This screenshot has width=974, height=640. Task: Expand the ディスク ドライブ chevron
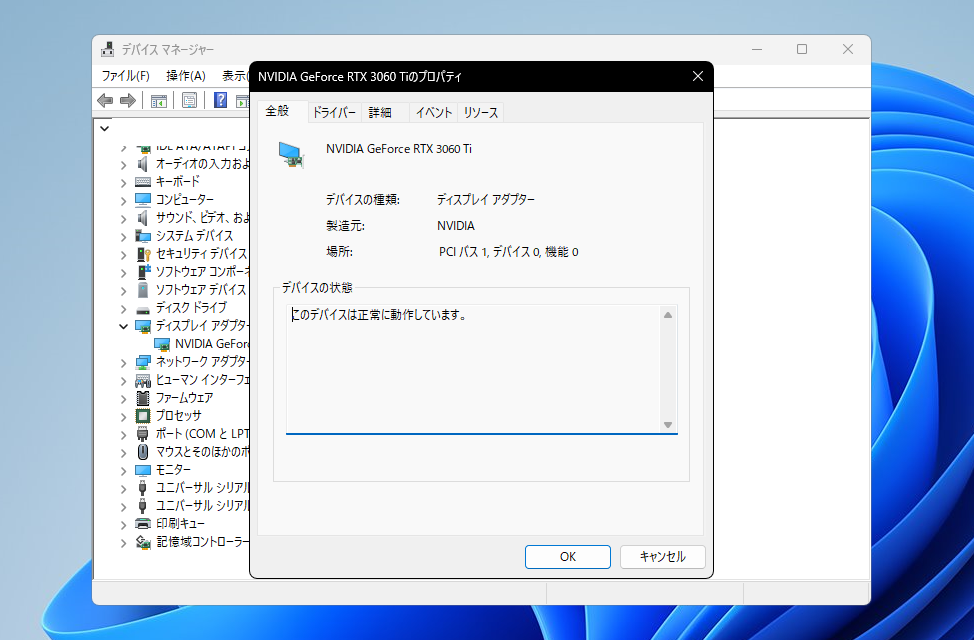point(124,309)
